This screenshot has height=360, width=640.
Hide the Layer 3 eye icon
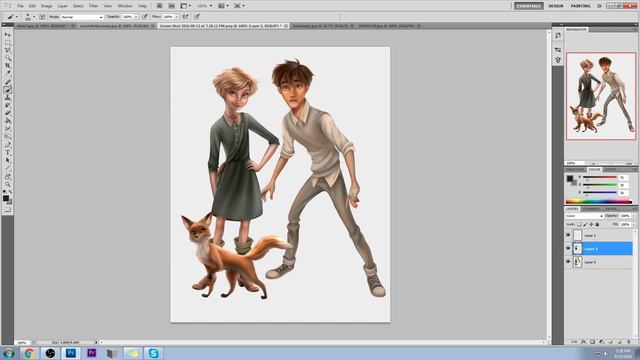[x=569, y=248]
